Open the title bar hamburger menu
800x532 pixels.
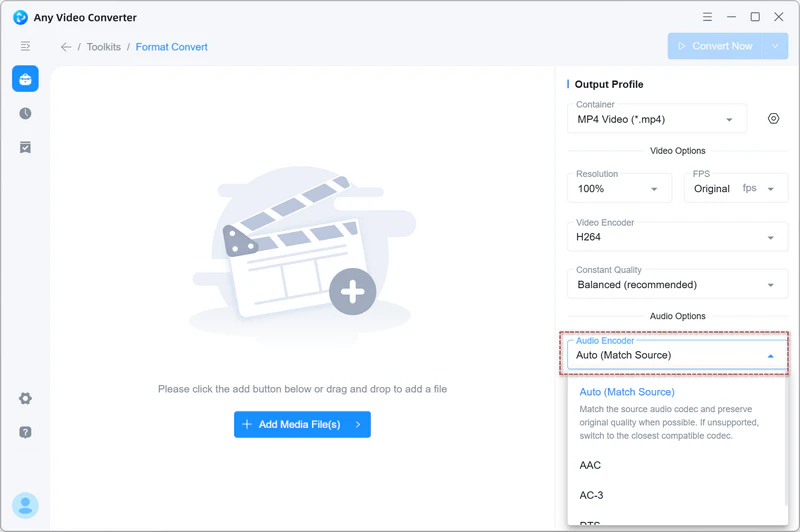click(x=707, y=17)
